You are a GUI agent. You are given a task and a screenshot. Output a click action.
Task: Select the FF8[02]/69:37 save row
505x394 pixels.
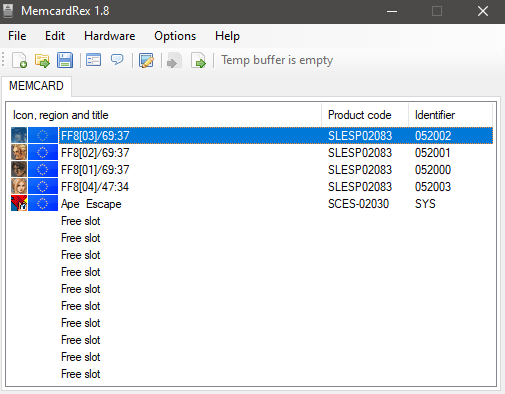(252, 153)
